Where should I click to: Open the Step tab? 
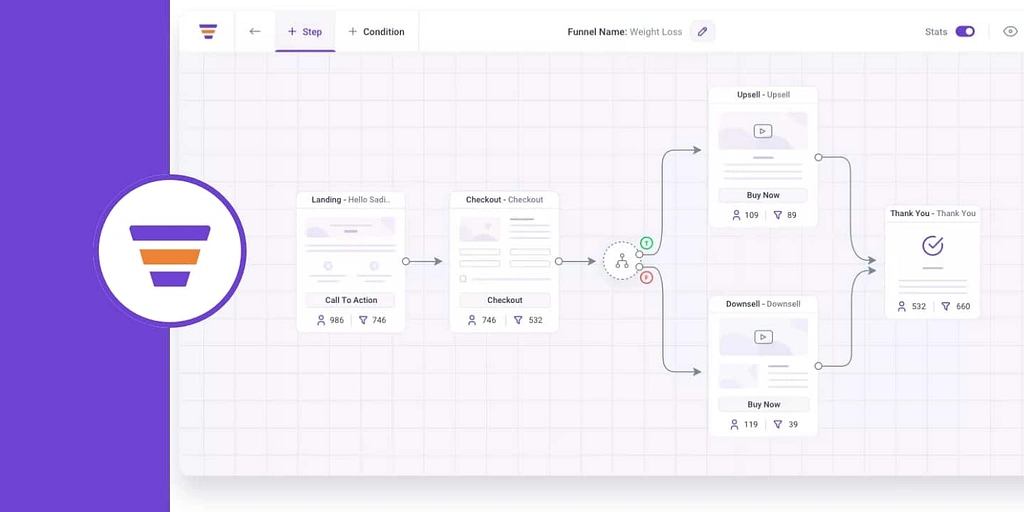[x=305, y=31]
